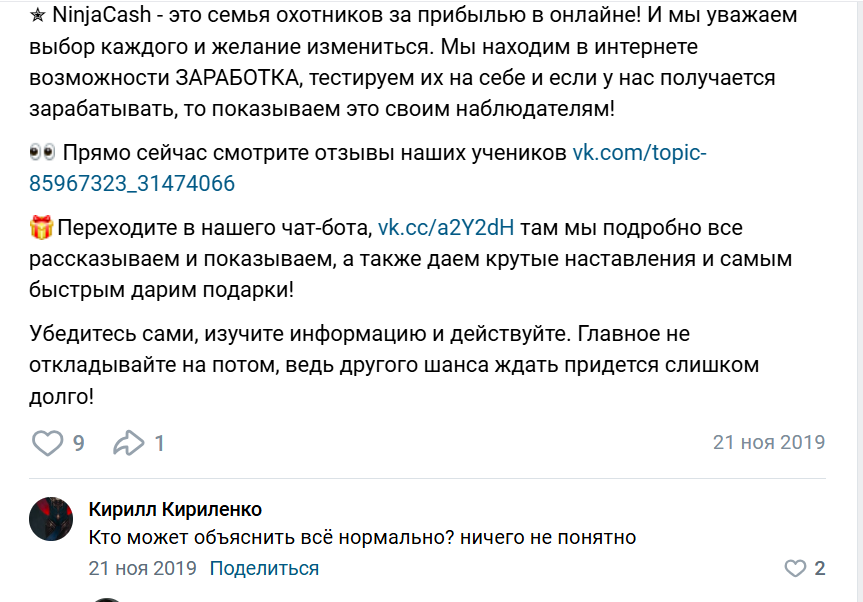Viewport: 863px width, 602px height.
Task: Click the comment's like count 2
Action: (820, 569)
